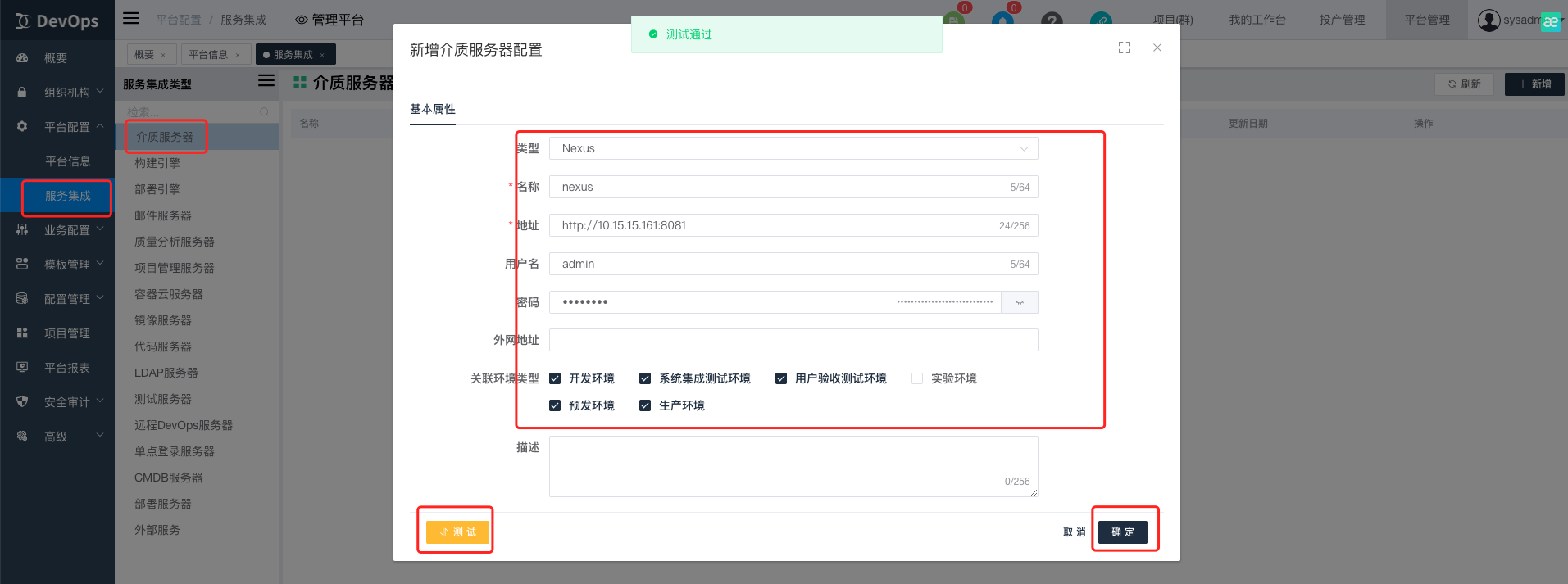Click the 取消 button

point(1075,532)
